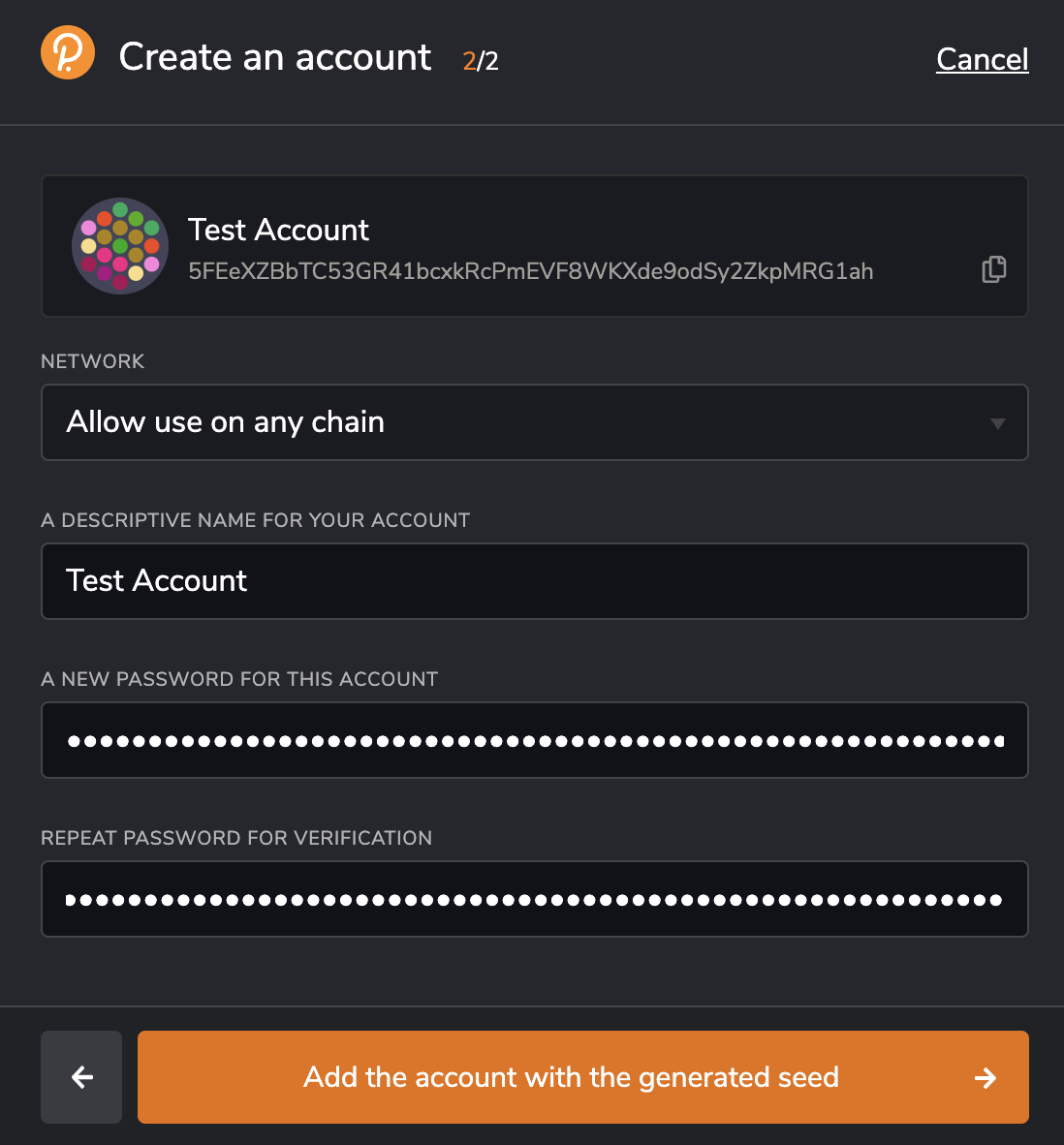Click the Cancel link
The width and height of the screenshot is (1064, 1145).
pyautogui.click(x=982, y=59)
